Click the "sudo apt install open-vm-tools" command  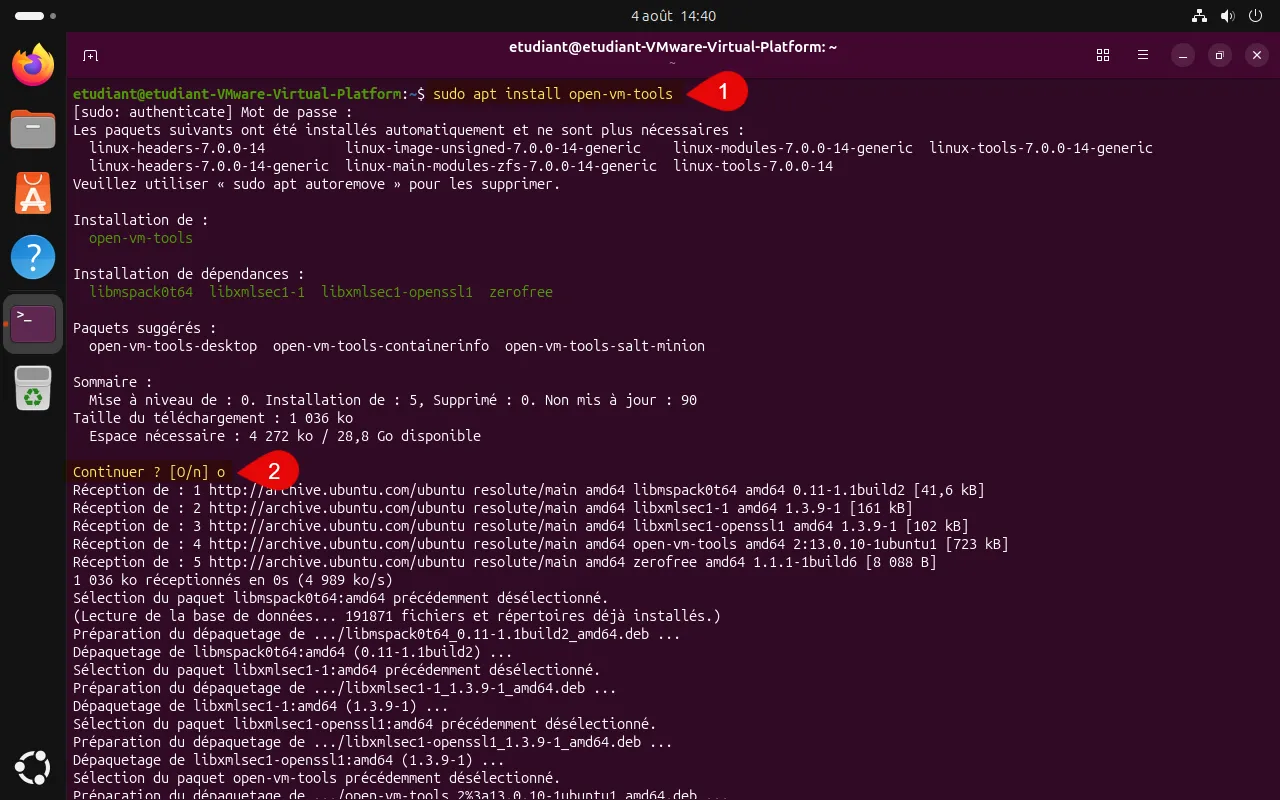click(553, 94)
